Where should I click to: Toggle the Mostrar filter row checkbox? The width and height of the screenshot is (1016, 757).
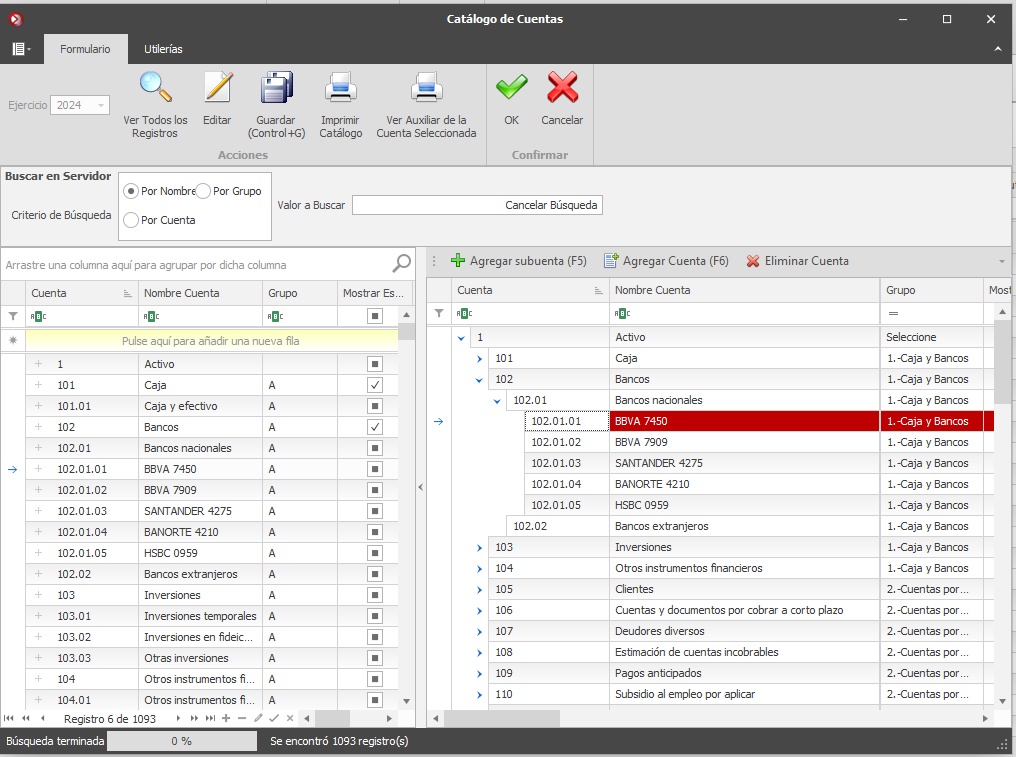pyautogui.click(x=375, y=316)
